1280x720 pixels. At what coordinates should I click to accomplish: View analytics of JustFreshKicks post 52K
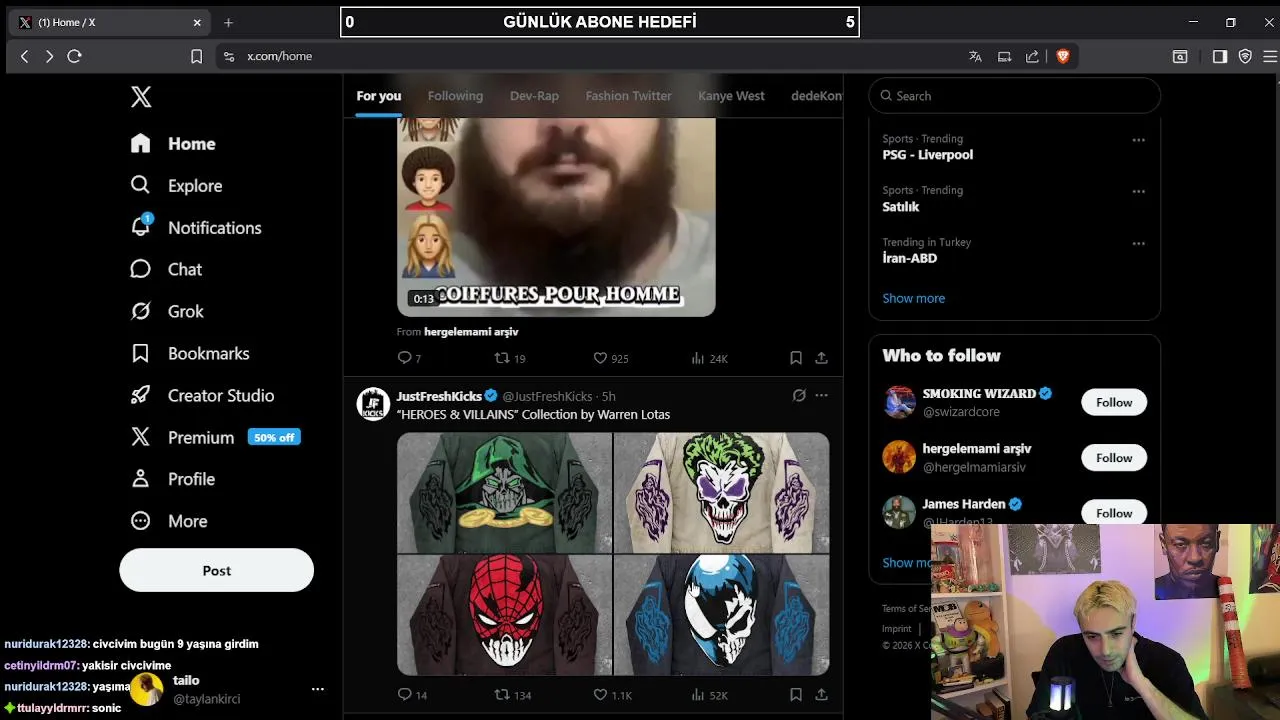point(709,695)
